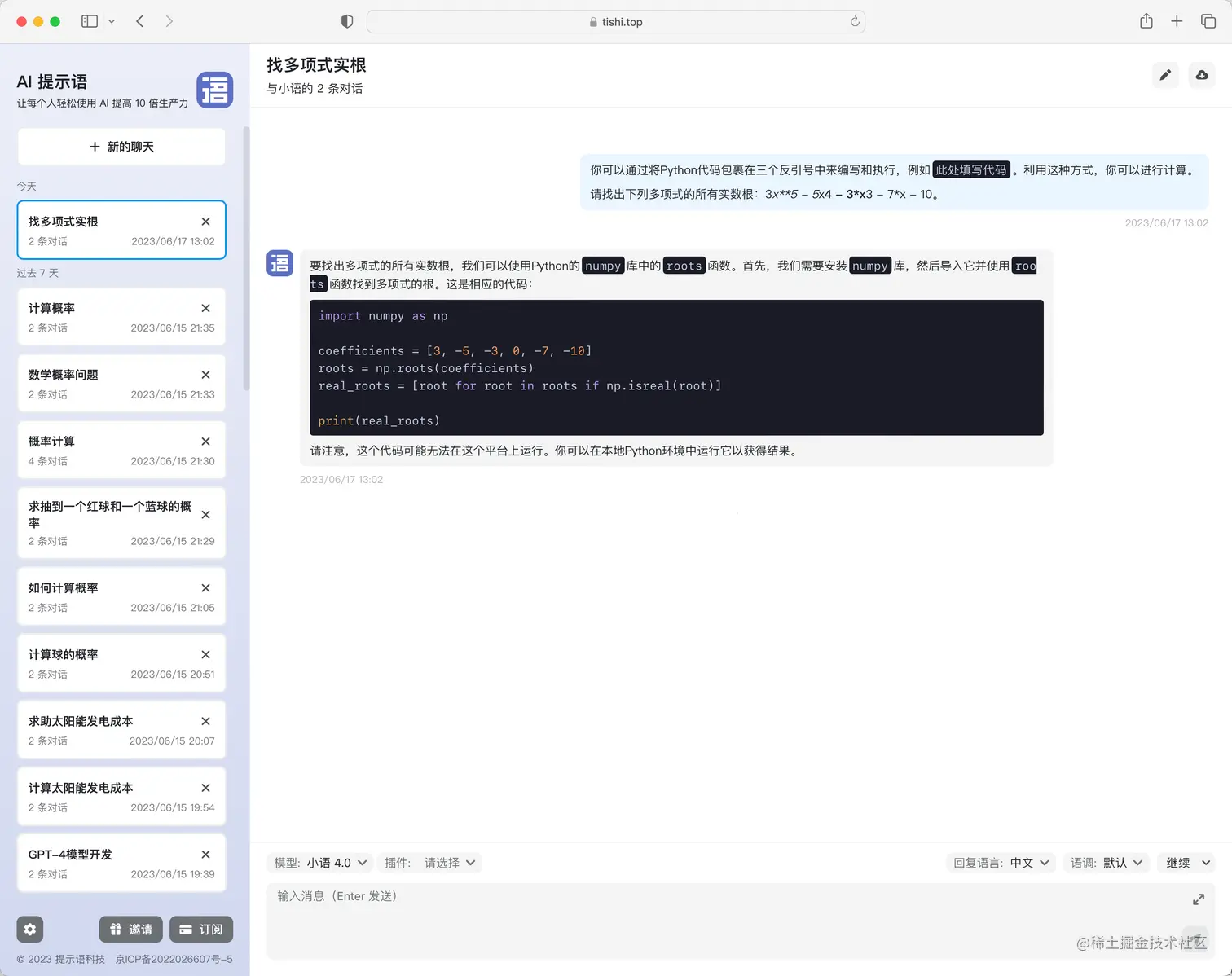
Task: Open the 数学概率问题 conversation
Action: pos(121,384)
